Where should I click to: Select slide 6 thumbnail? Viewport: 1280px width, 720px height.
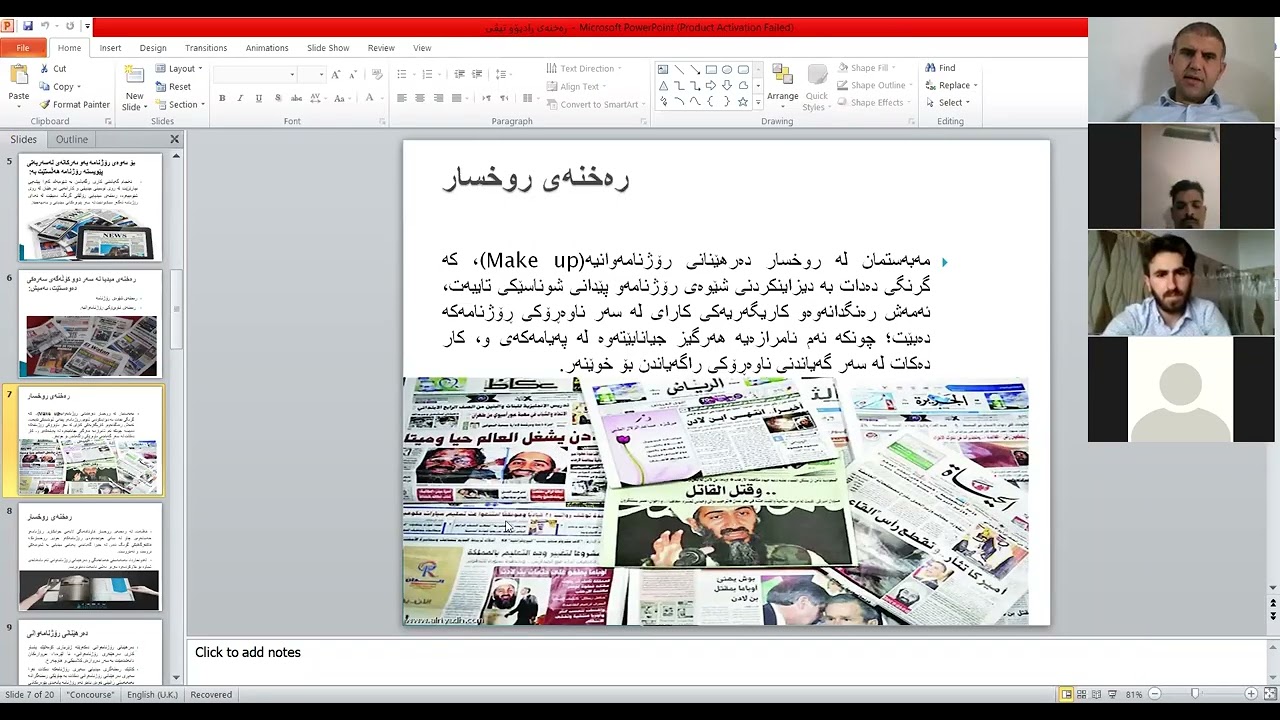coord(91,325)
